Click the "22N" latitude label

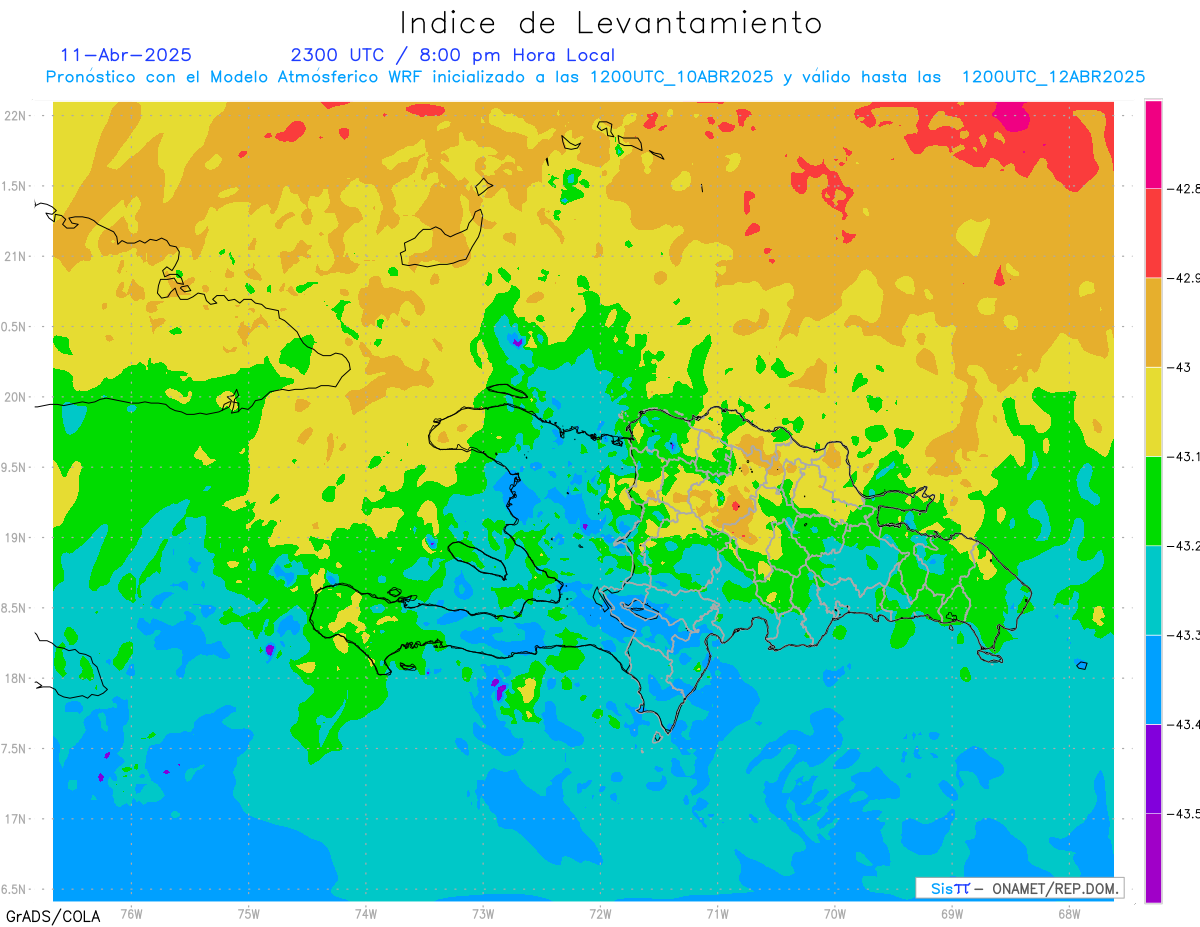tap(16, 116)
